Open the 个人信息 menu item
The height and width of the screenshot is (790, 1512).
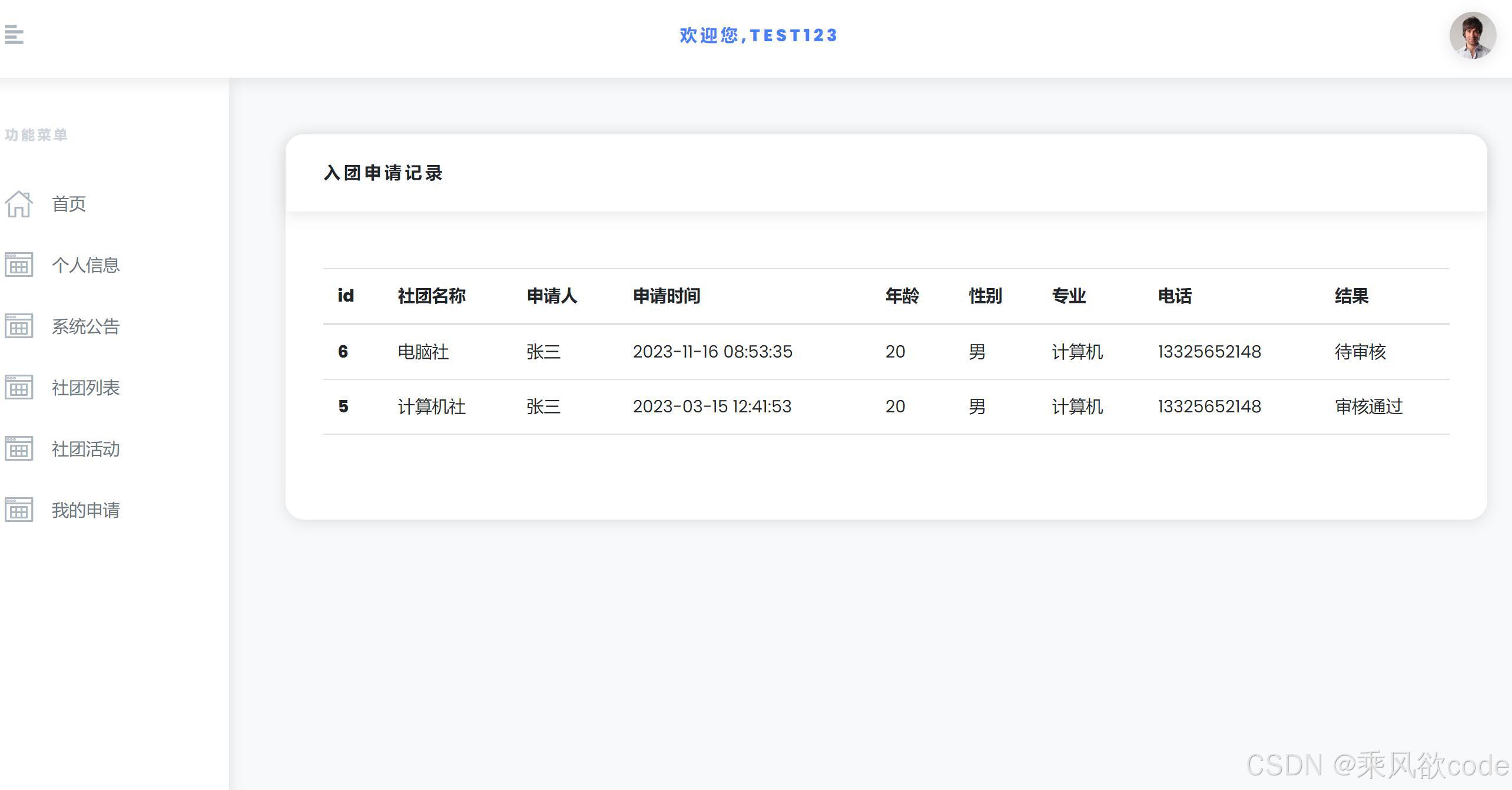point(85,265)
